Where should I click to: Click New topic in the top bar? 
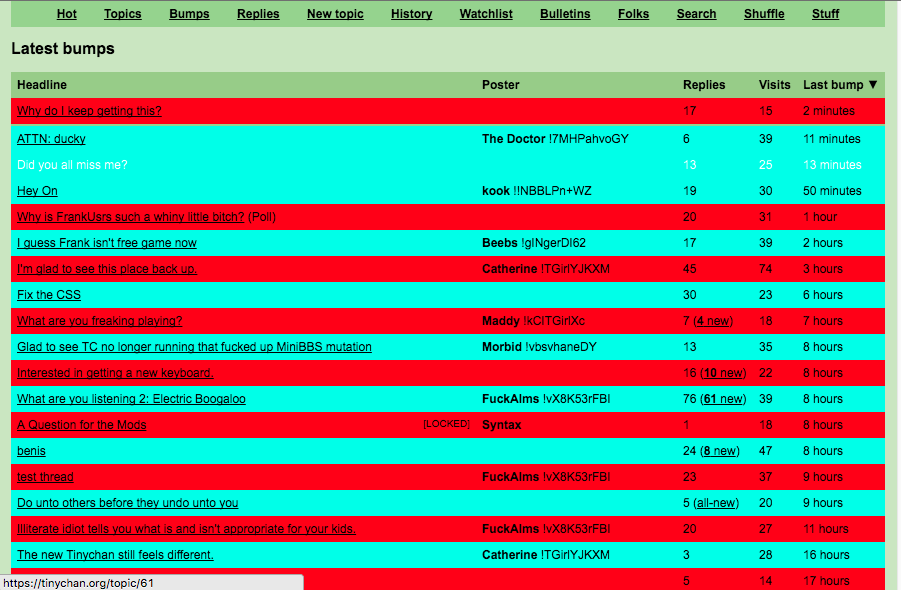coord(335,14)
